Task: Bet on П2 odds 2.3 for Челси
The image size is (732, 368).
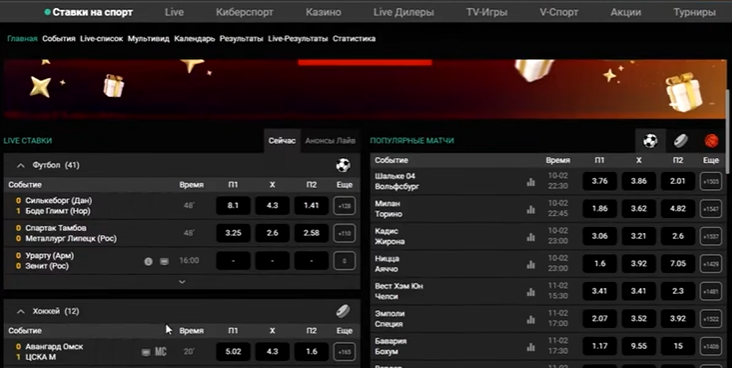Action: click(678, 291)
